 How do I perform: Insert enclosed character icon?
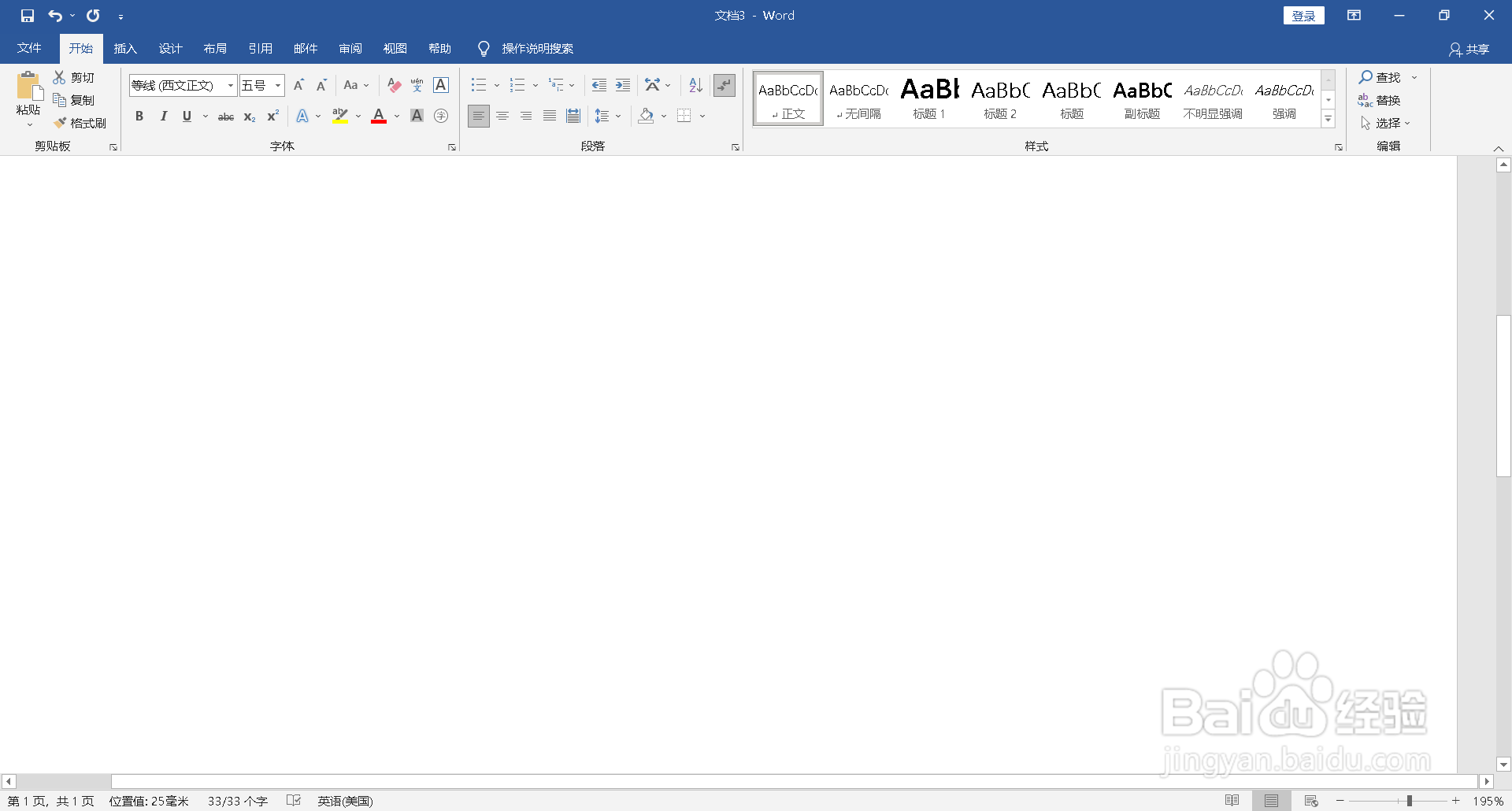pyautogui.click(x=441, y=116)
